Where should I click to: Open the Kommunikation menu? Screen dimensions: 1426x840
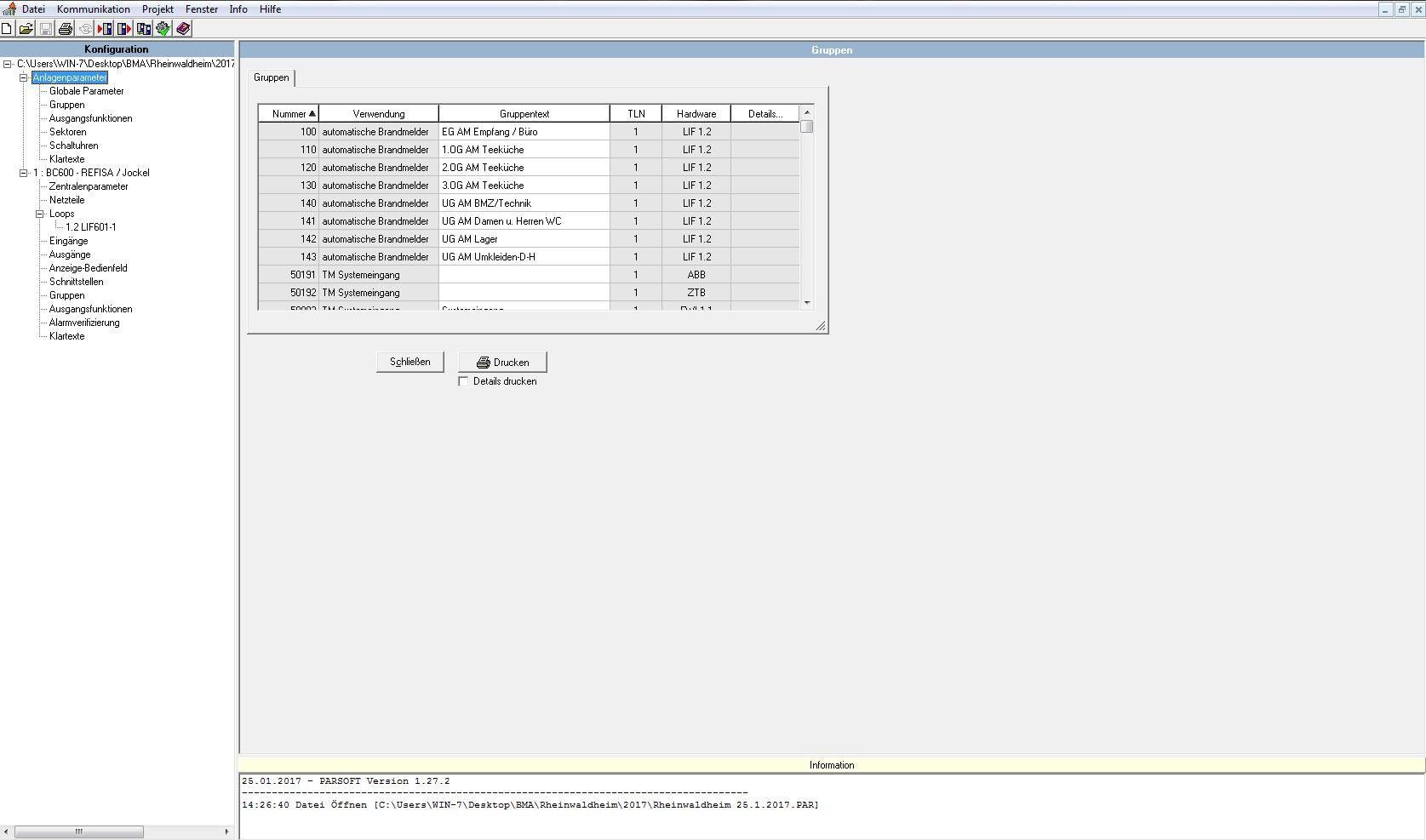[x=94, y=9]
